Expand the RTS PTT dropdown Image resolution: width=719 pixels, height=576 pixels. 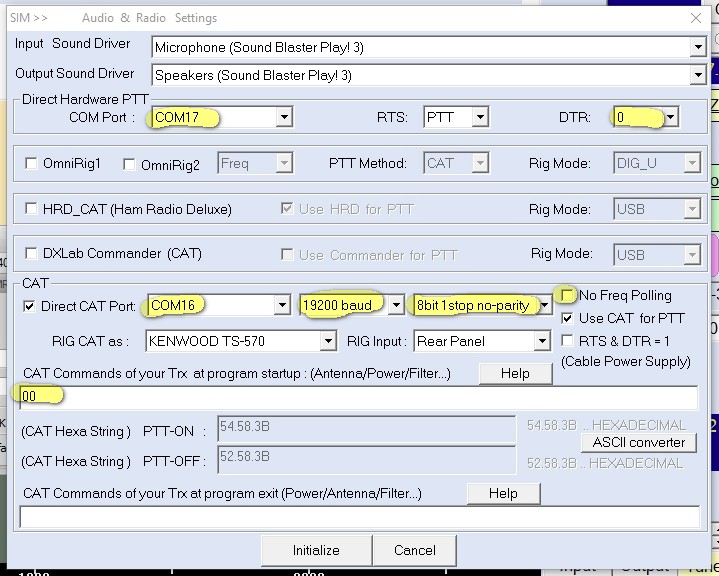point(480,118)
